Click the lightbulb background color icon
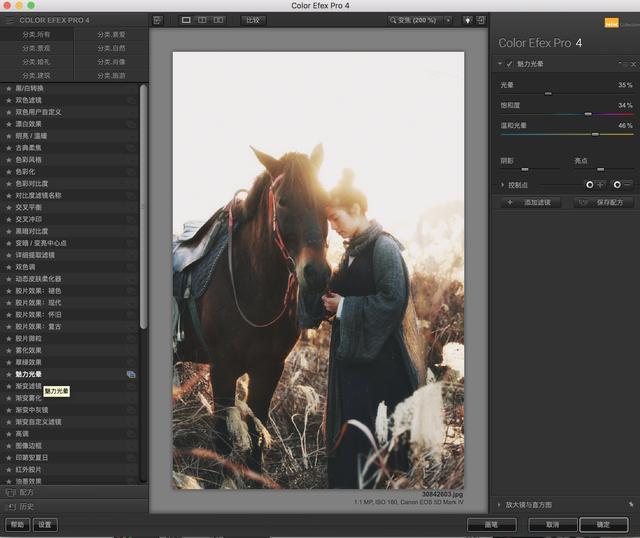The width and height of the screenshot is (640, 538). pyautogui.click(x=467, y=20)
